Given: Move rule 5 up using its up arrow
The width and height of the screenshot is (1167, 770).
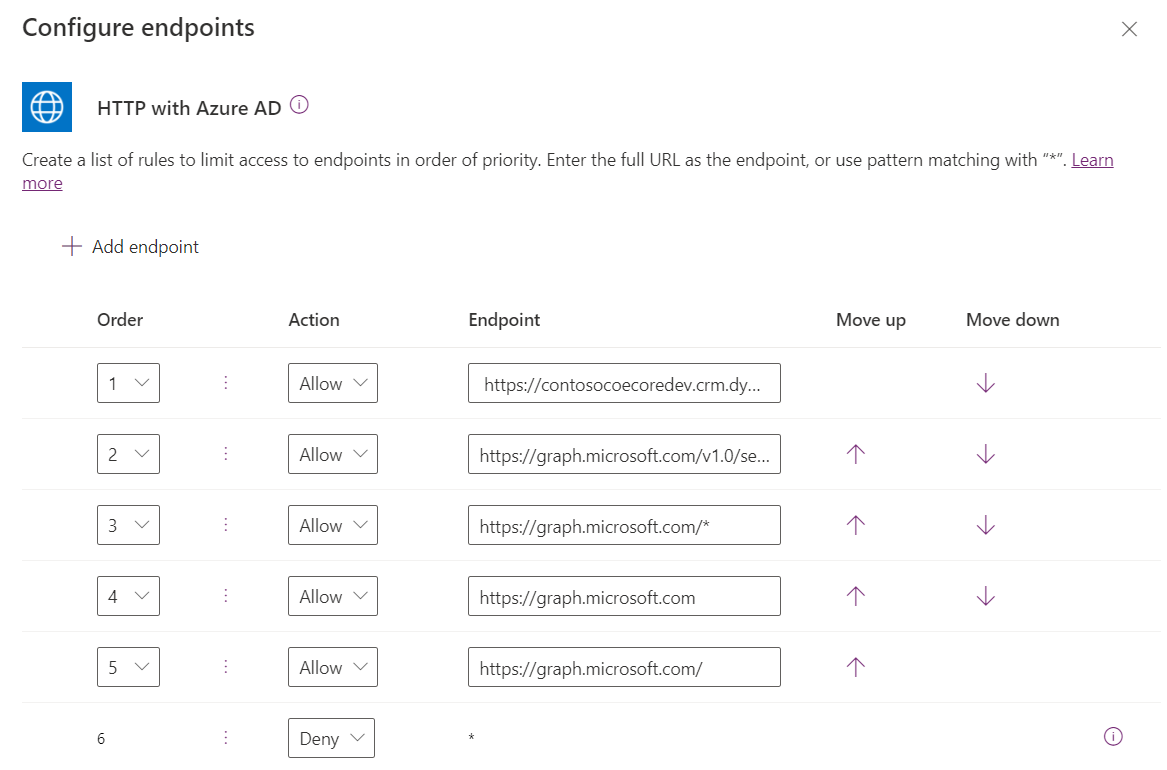Looking at the screenshot, I should point(855,666).
